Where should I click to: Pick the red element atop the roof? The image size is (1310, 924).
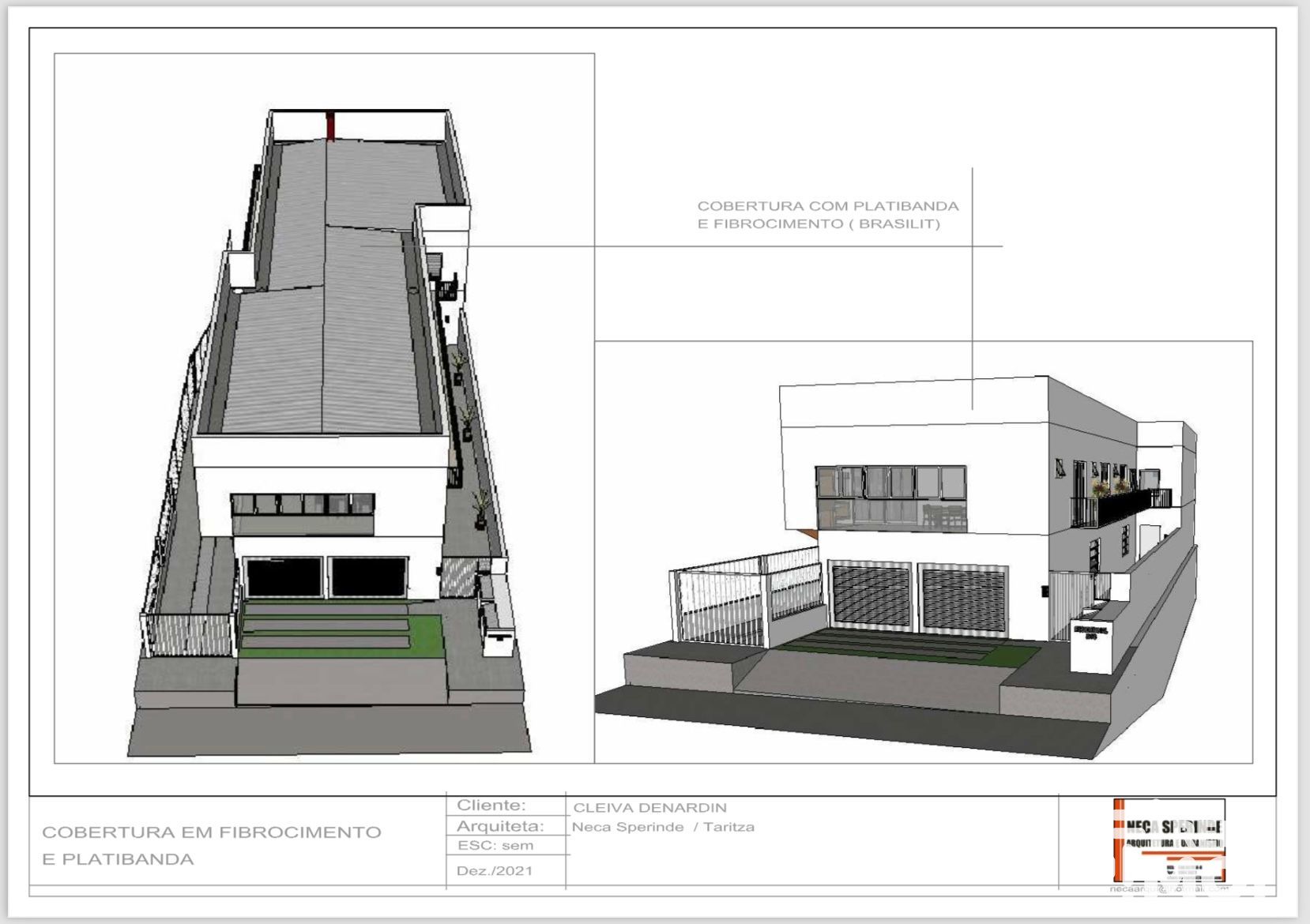330,125
